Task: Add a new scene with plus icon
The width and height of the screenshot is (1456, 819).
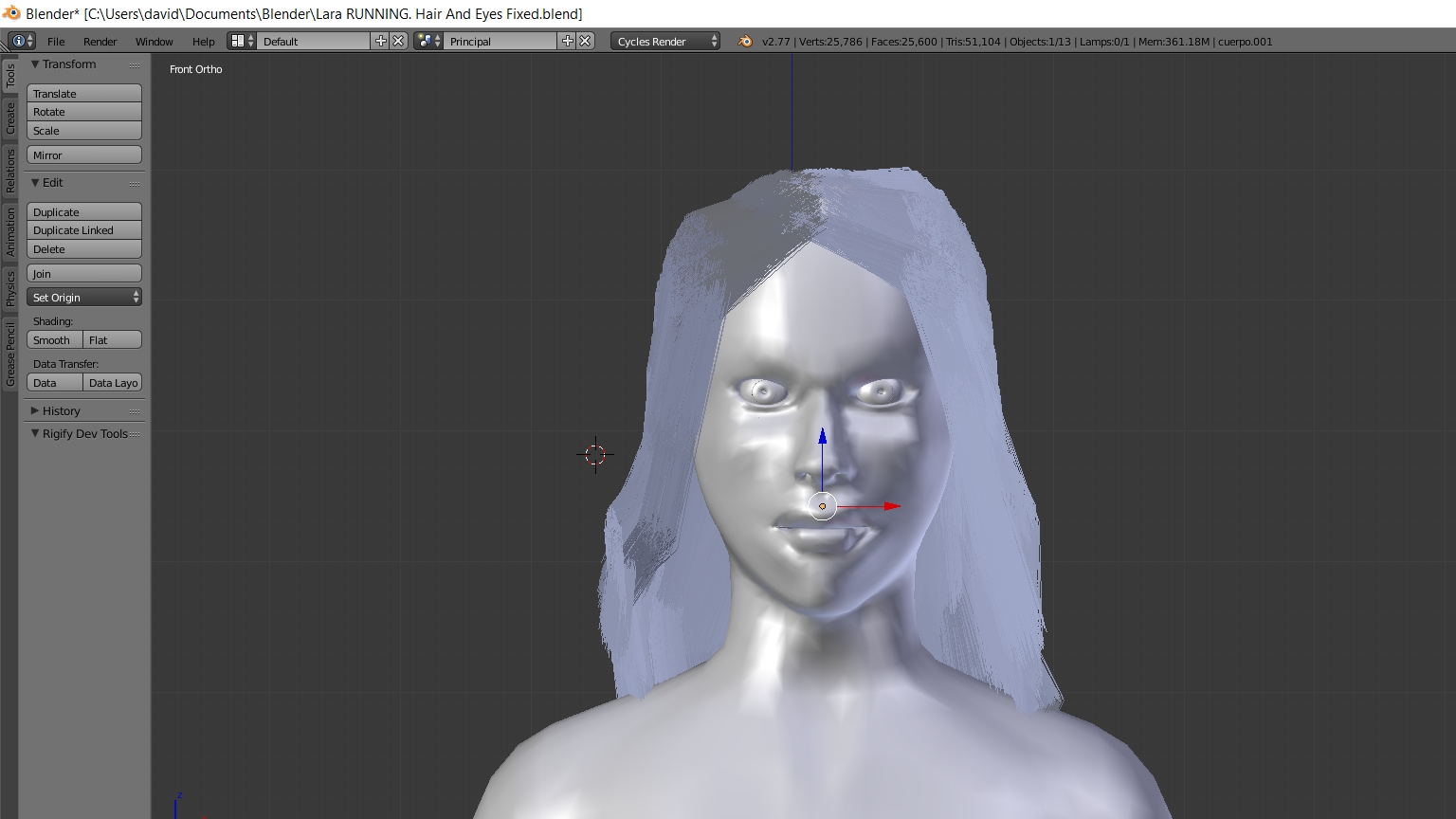Action: point(567,41)
